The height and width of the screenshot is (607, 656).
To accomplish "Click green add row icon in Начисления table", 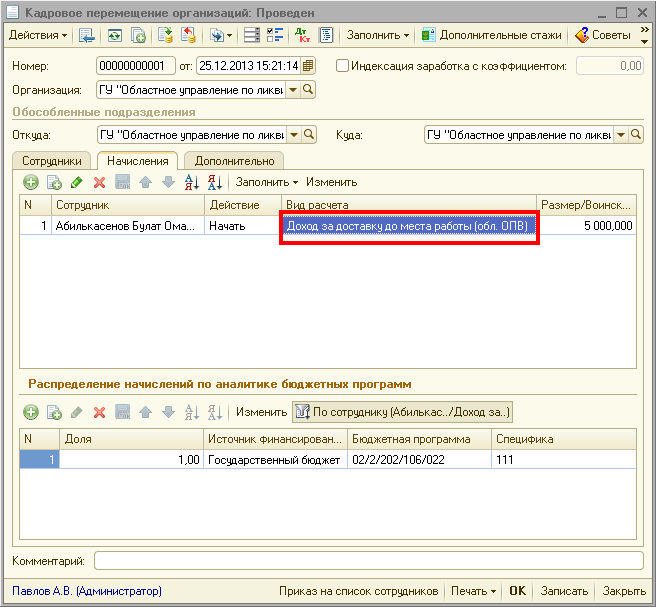I will click(x=30, y=182).
